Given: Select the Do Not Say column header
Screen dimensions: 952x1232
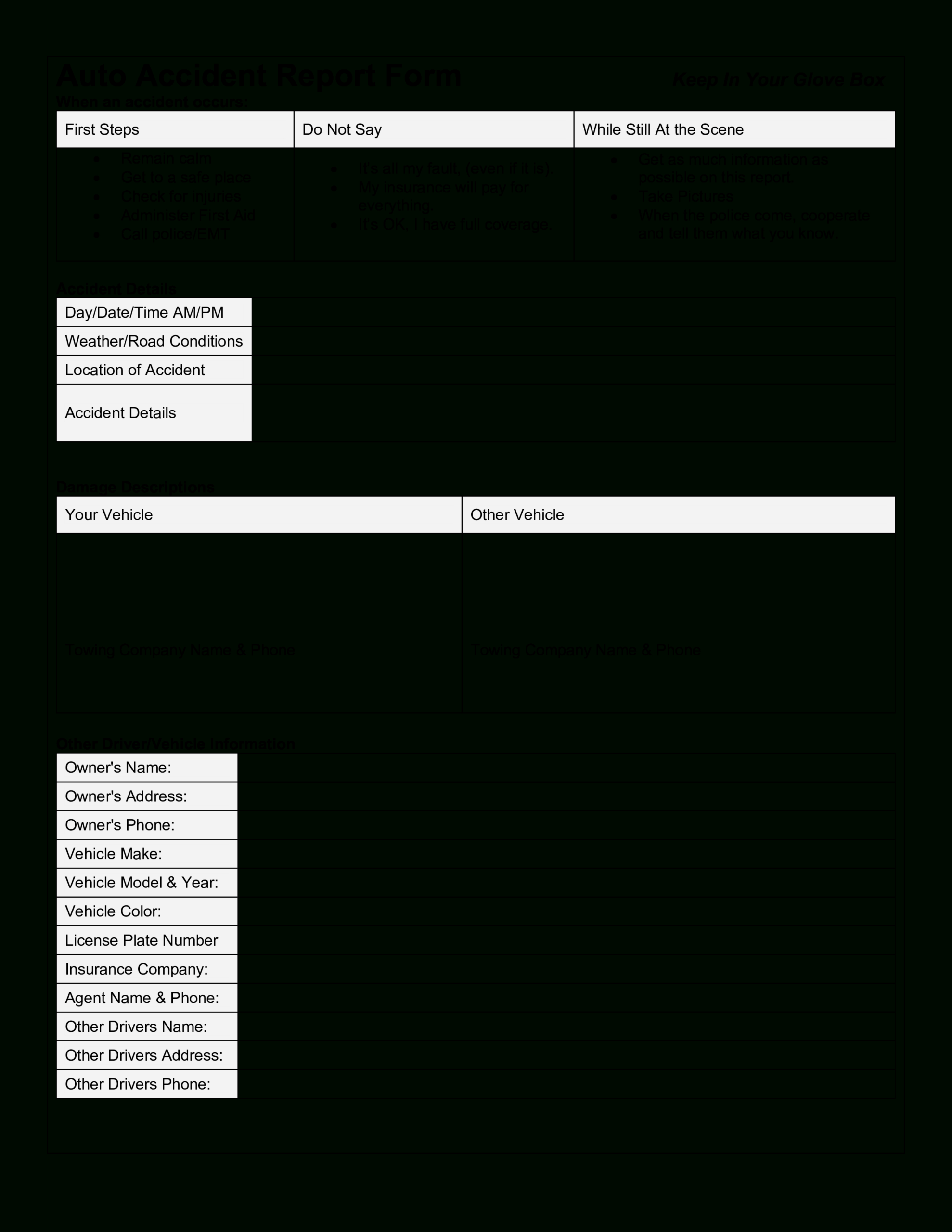Looking at the screenshot, I should tap(430, 129).
